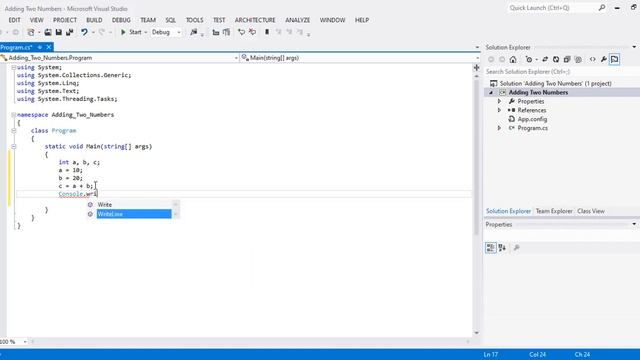Pin the Program.cs tab
This screenshot has height=360, width=640.
40,47
